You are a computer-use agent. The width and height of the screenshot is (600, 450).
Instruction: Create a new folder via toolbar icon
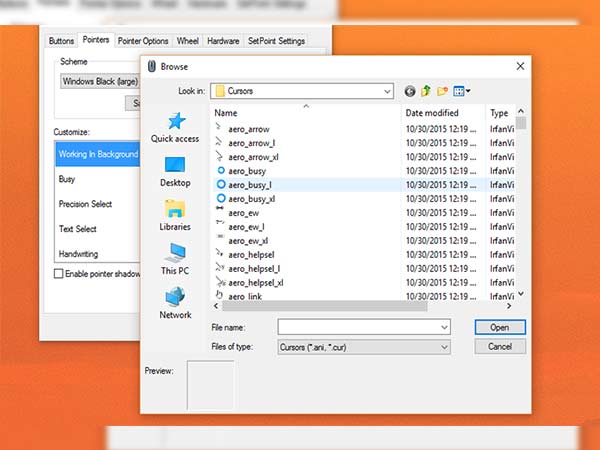[443, 91]
